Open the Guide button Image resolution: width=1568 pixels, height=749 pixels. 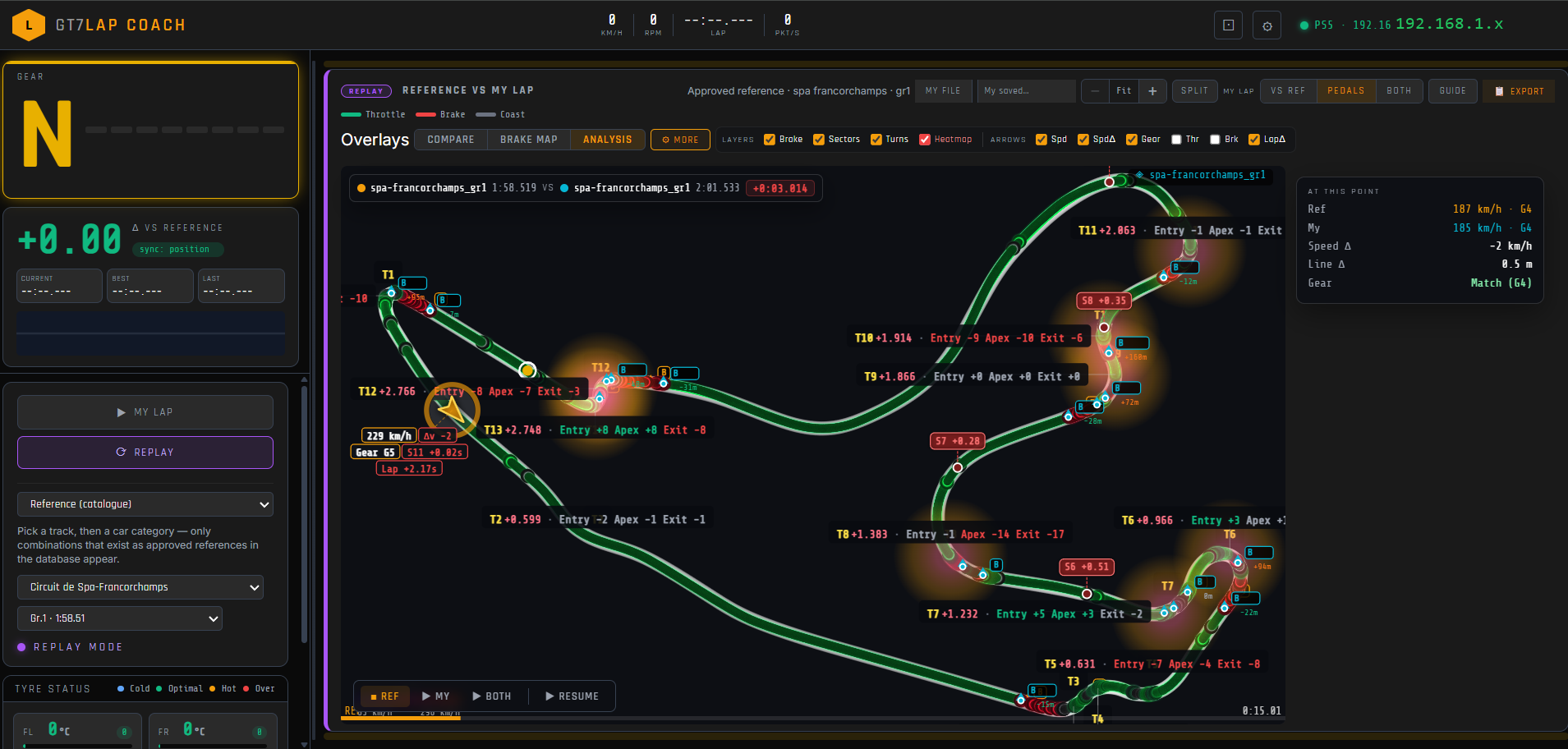(1453, 91)
